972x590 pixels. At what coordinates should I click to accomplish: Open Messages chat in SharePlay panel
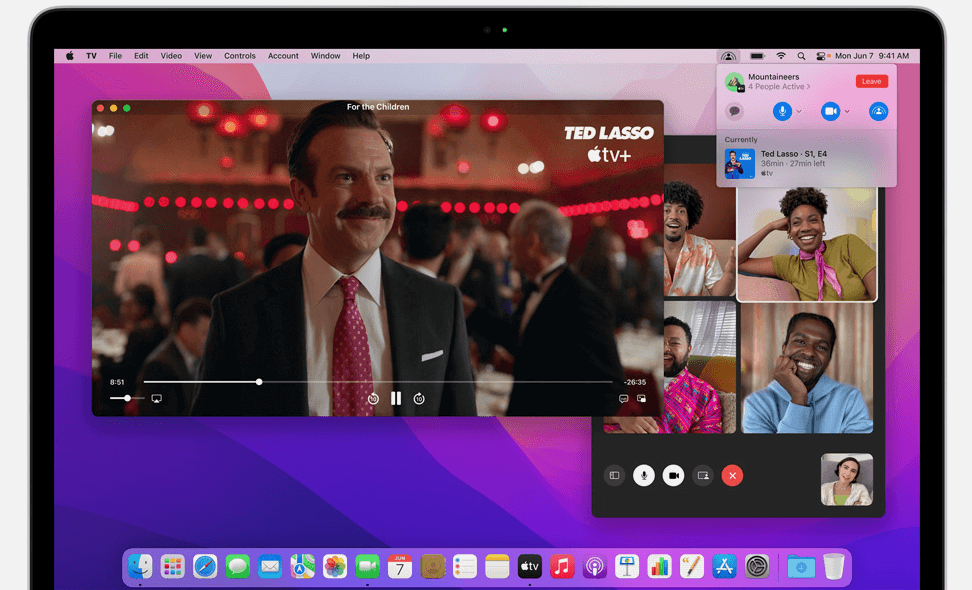click(734, 112)
